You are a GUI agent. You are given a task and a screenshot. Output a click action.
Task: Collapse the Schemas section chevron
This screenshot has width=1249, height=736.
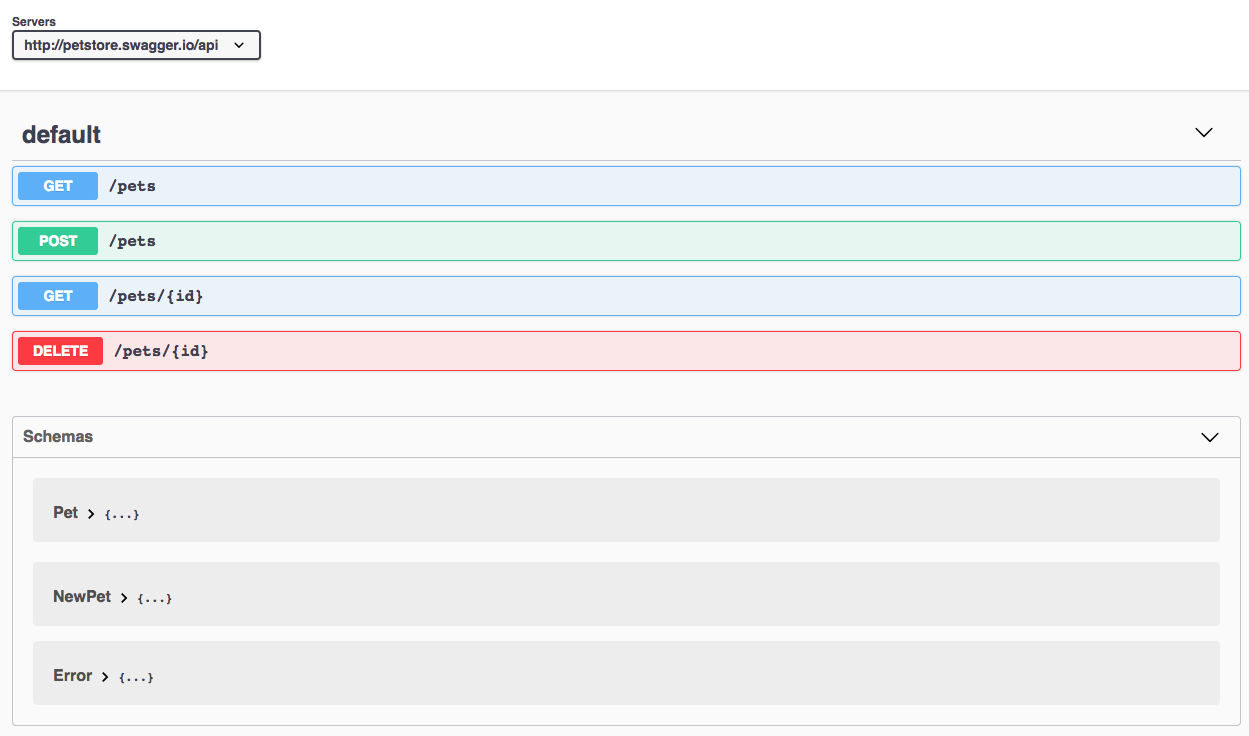[x=1210, y=437]
